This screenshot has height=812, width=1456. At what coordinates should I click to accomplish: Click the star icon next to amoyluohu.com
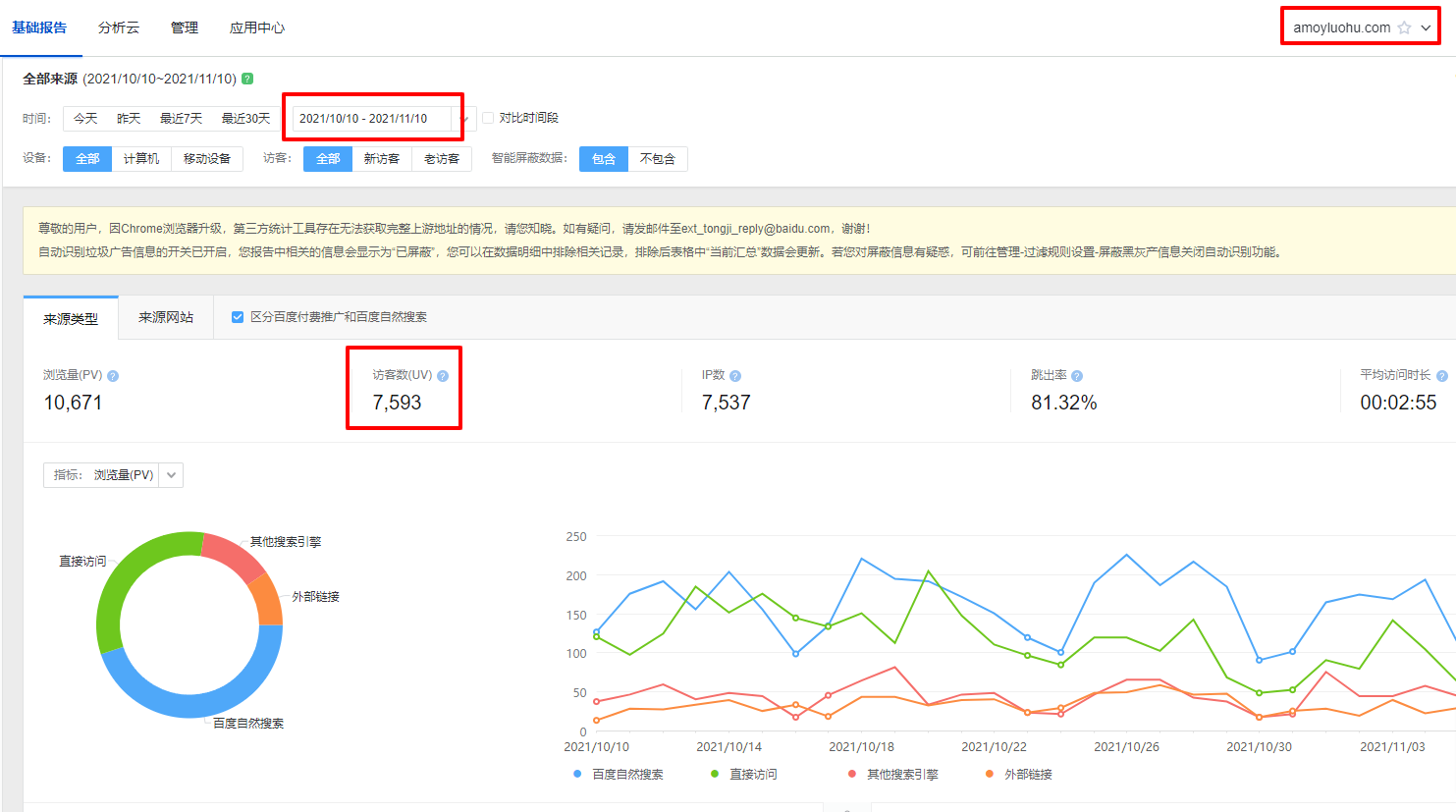[1404, 27]
